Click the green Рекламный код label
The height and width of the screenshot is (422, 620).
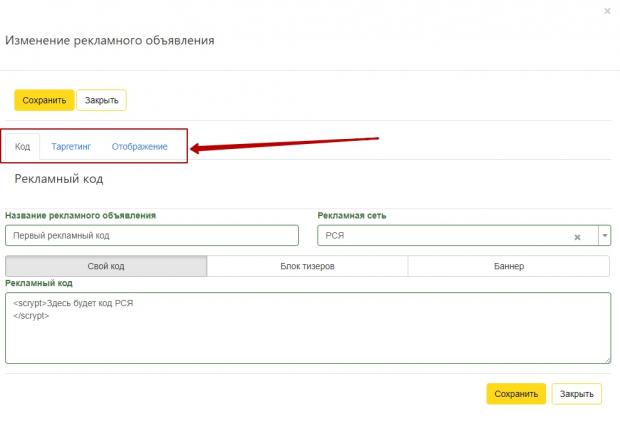(39, 283)
